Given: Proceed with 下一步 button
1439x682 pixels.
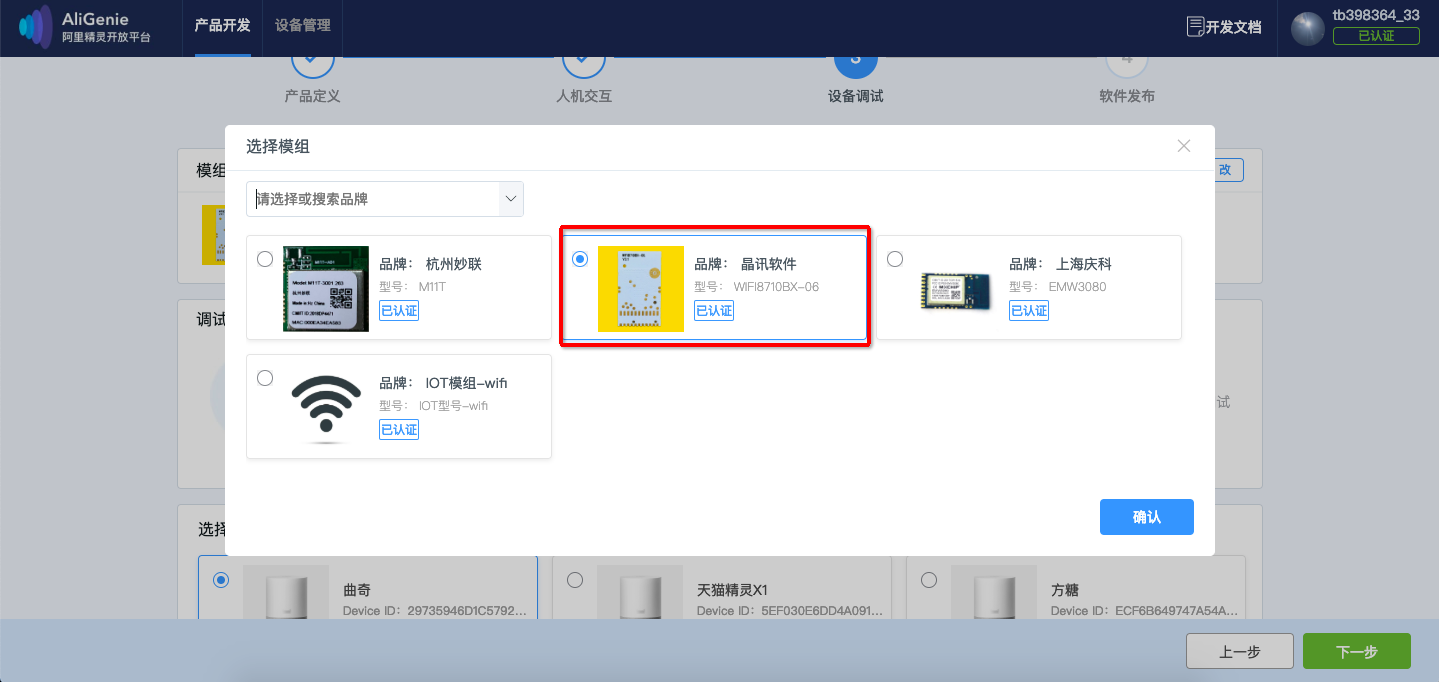Looking at the screenshot, I should 1357,651.
